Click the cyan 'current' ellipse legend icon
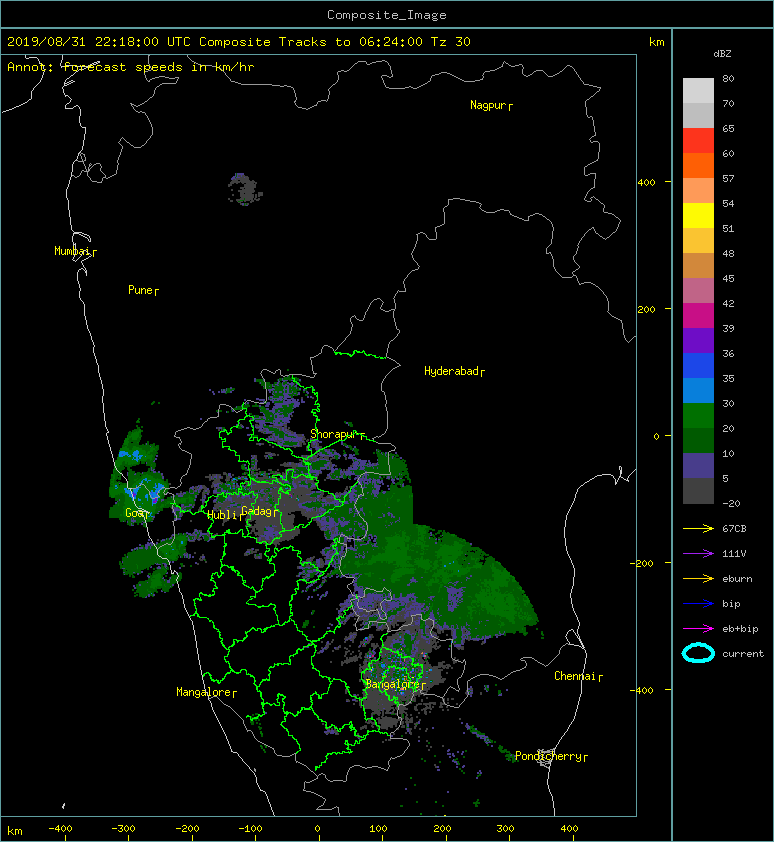 click(698, 653)
